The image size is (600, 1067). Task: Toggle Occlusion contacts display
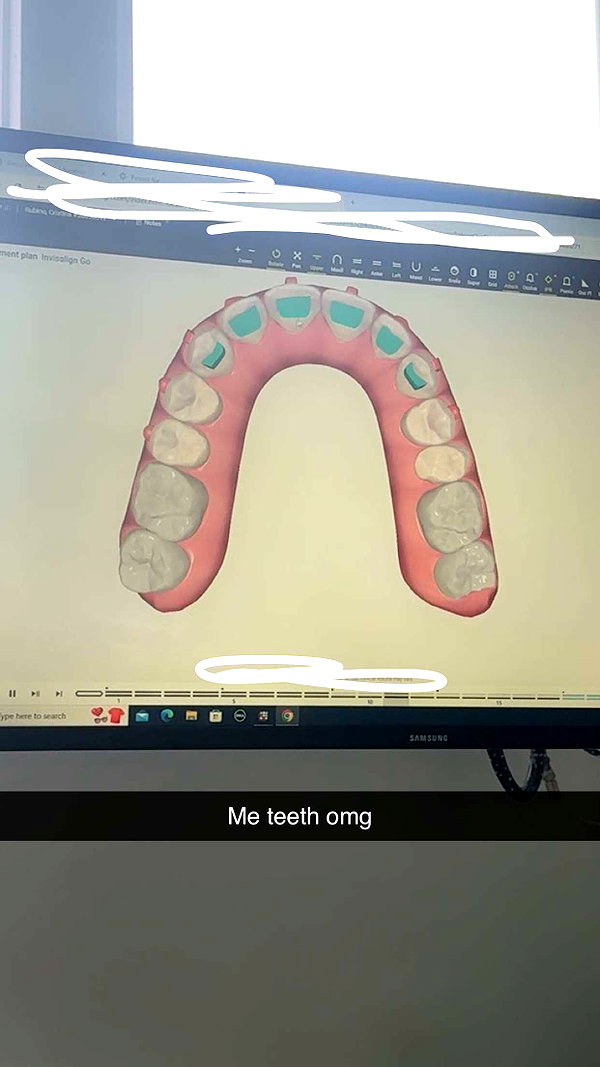pyautogui.click(x=530, y=280)
